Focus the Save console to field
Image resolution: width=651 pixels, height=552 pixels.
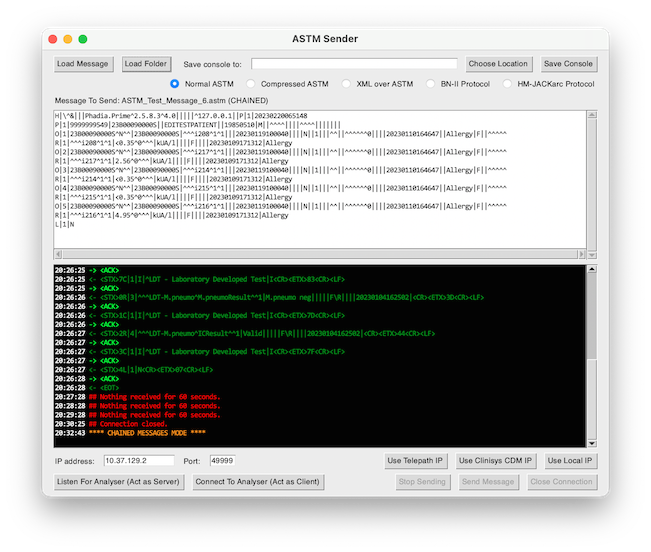354,64
